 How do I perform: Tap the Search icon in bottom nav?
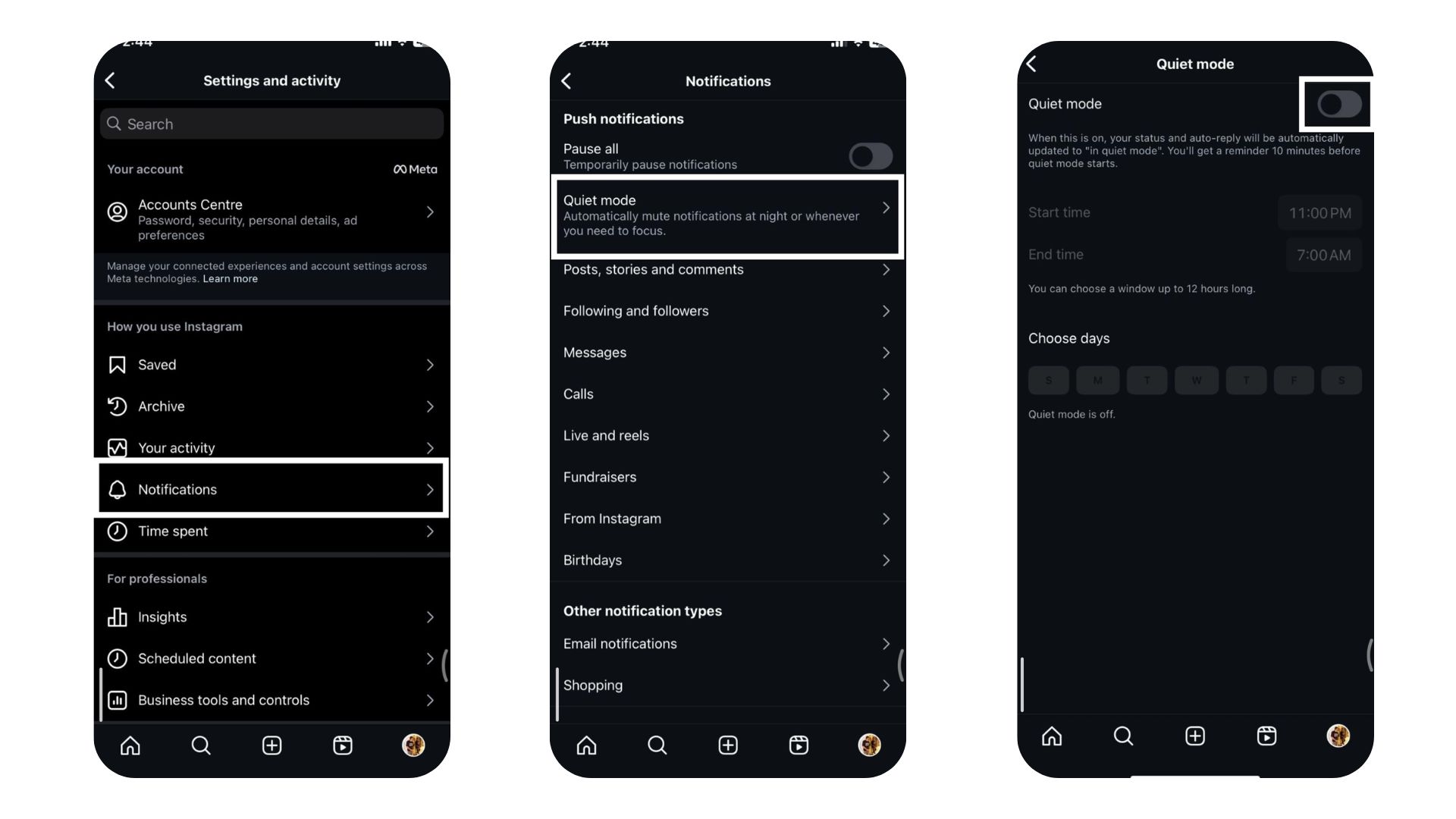click(201, 743)
